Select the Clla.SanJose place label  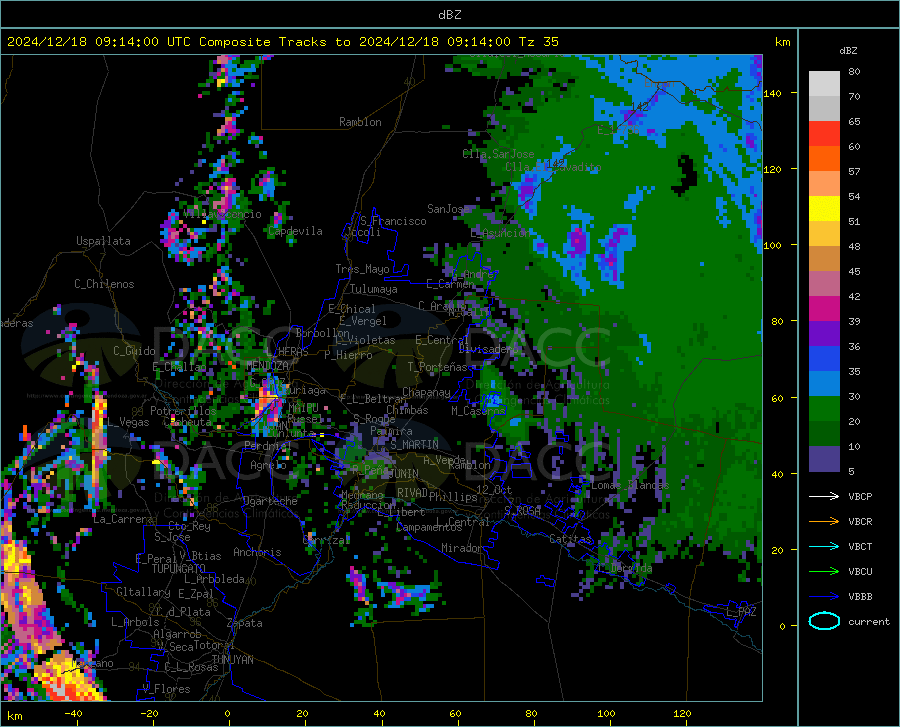click(x=498, y=154)
